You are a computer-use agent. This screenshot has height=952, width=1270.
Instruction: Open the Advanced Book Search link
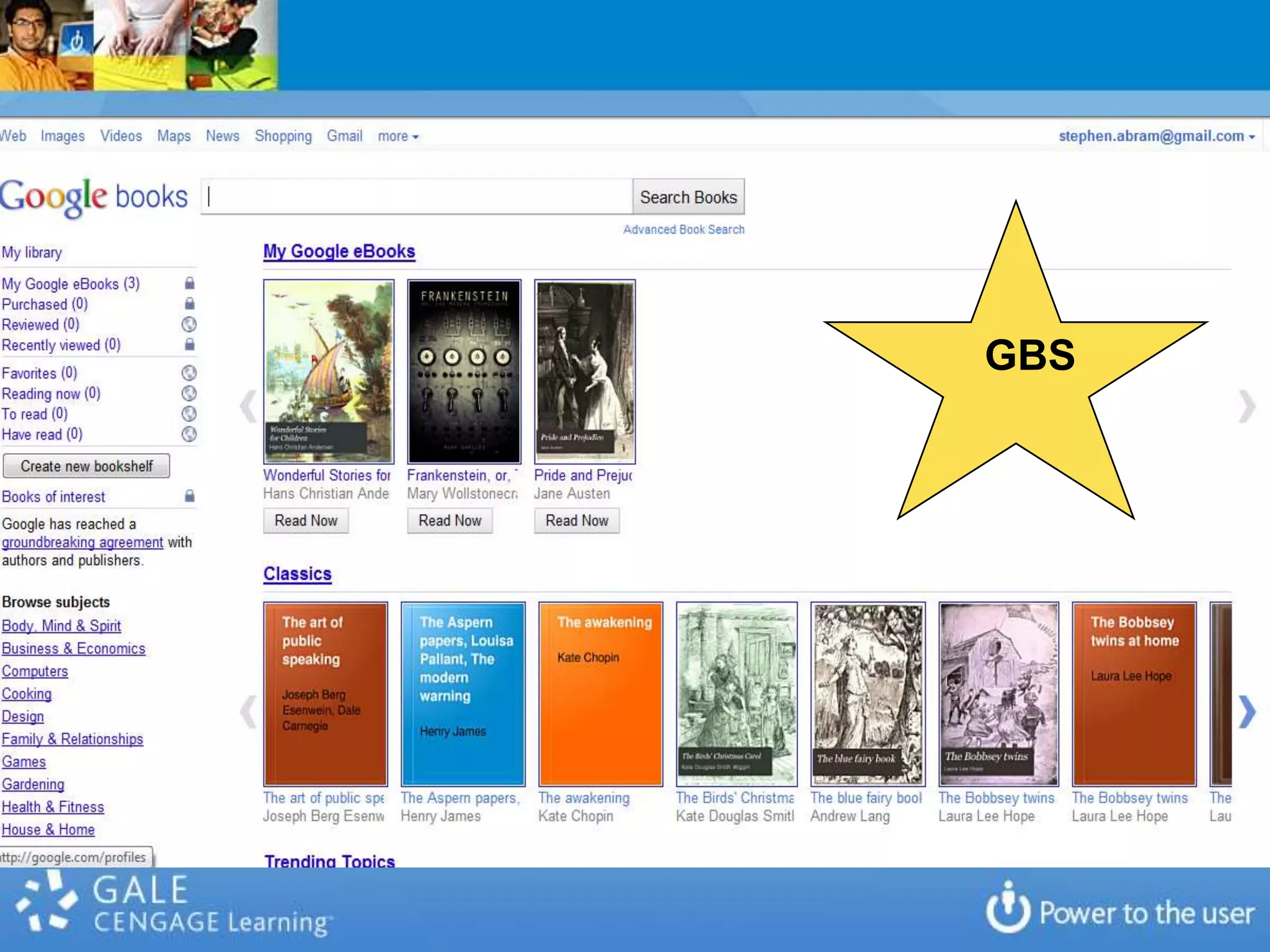pos(683,229)
